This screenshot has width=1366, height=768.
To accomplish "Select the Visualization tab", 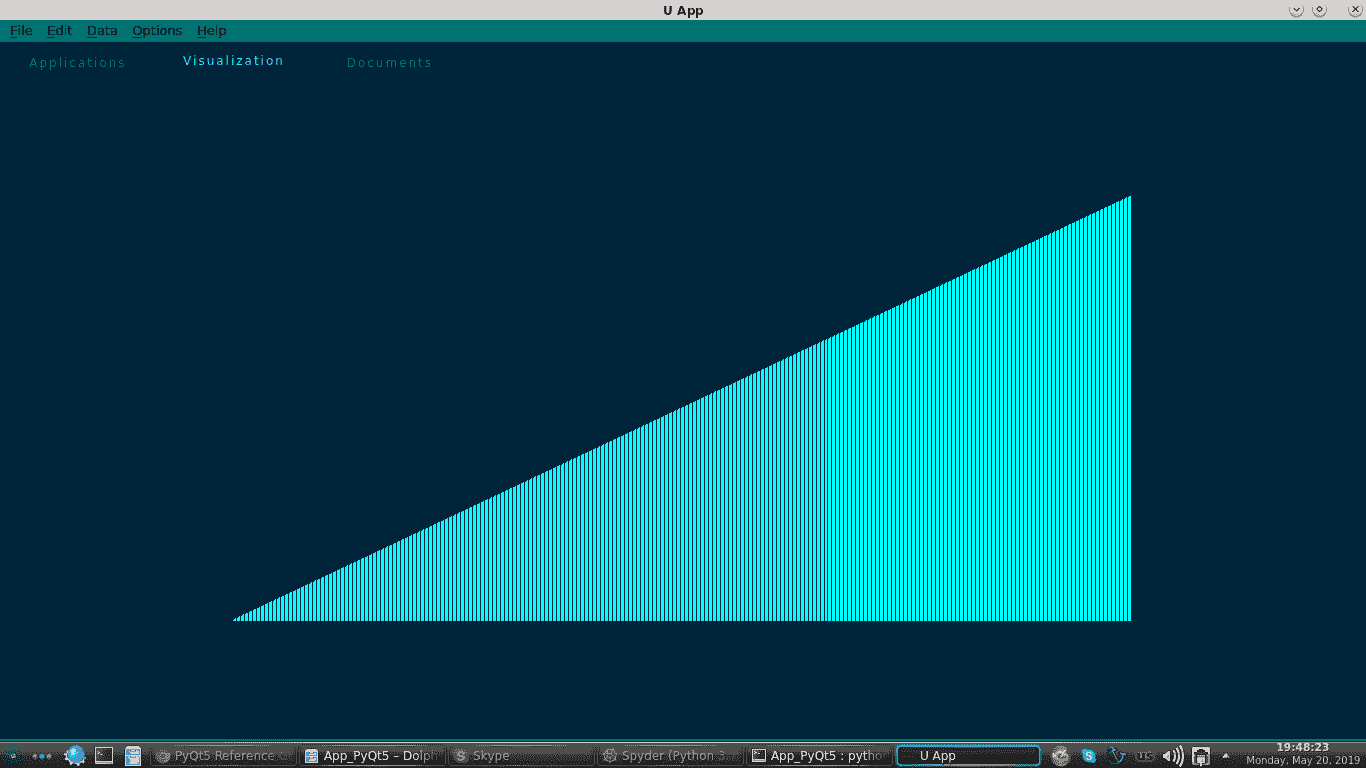I will pyautogui.click(x=233, y=61).
